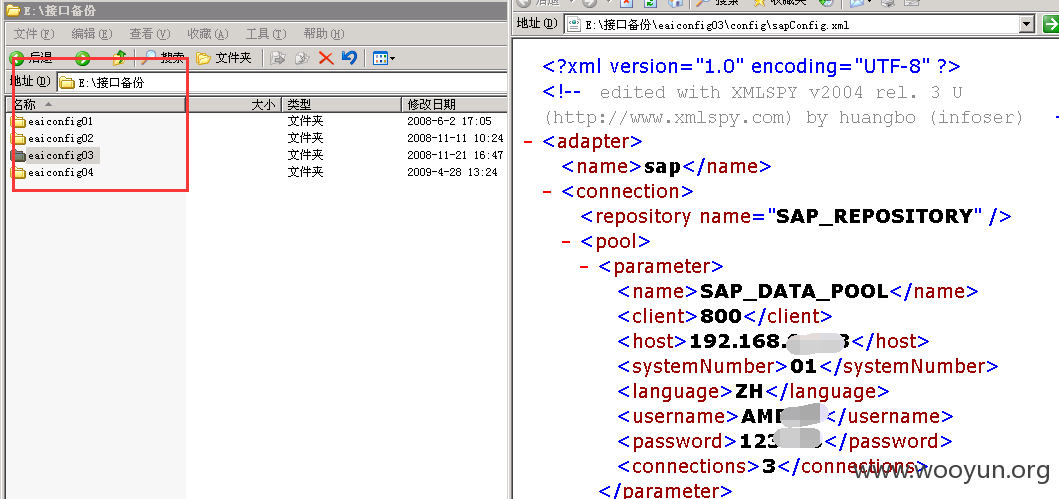Click the Move To toolbar icon
The image size is (1059, 499).
point(277,58)
